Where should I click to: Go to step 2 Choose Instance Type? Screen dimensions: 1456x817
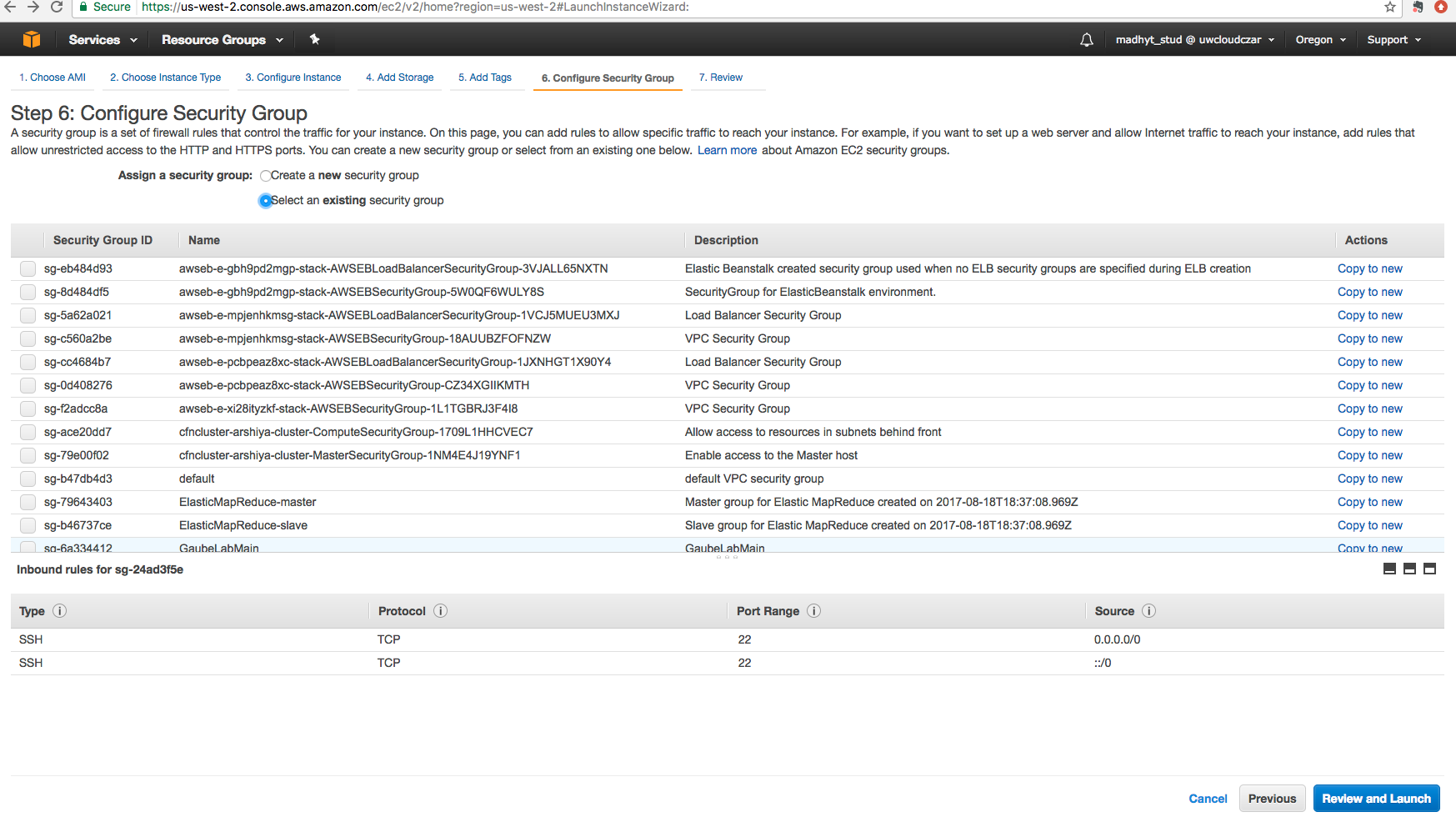click(x=165, y=78)
